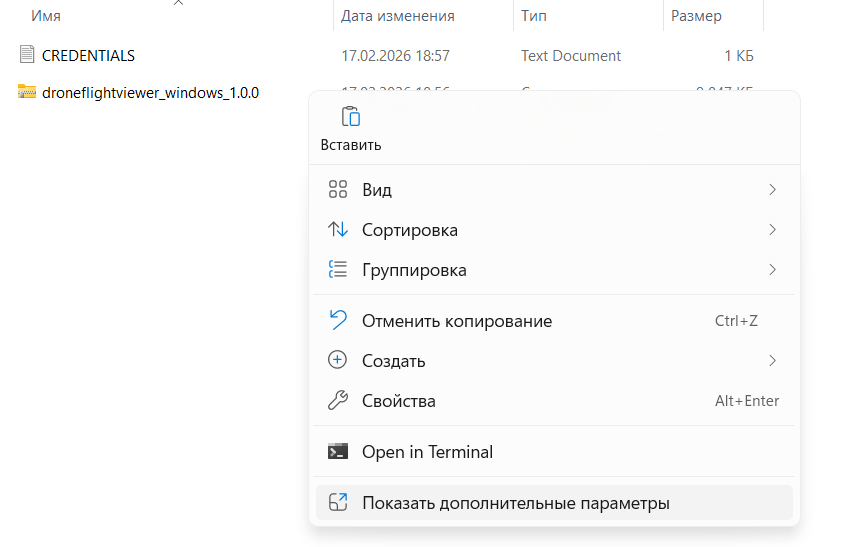
Task: Click the grid icon next to Вид
Action: coord(338,190)
